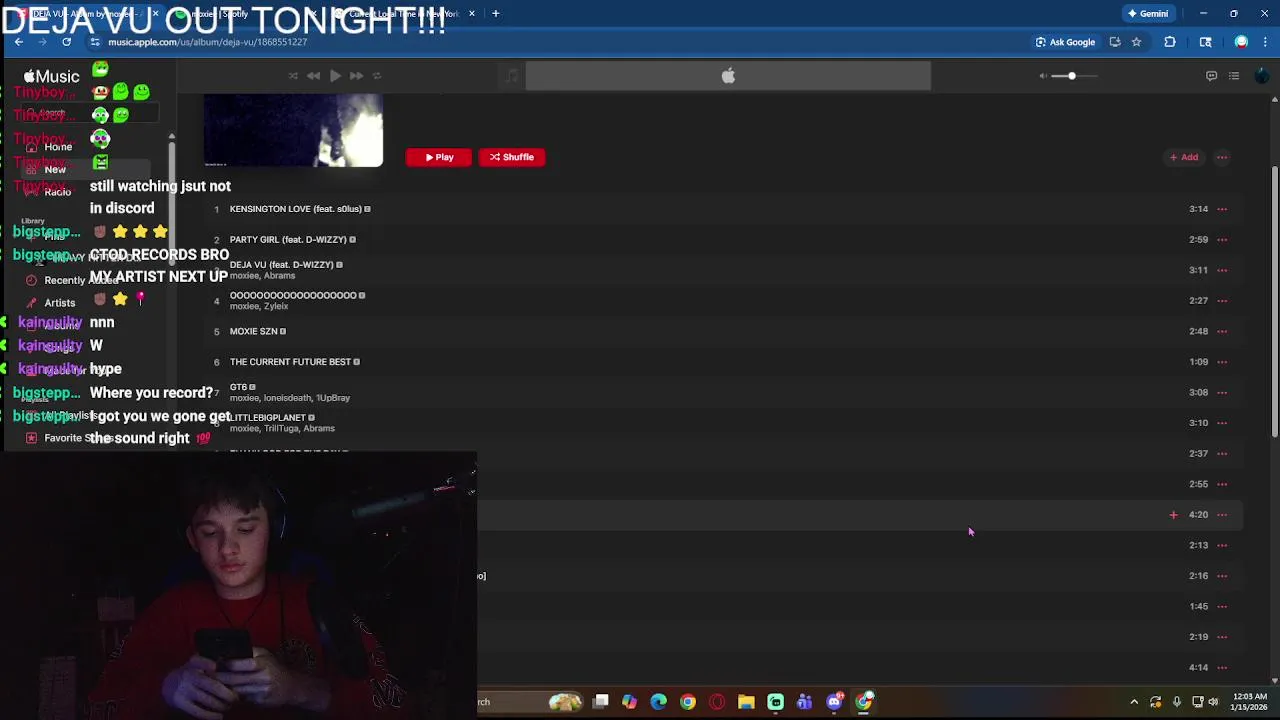Image resolution: width=1280 pixels, height=720 pixels.
Task: Open more options for LITTLEBIGPLANET track
Action: (1222, 423)
